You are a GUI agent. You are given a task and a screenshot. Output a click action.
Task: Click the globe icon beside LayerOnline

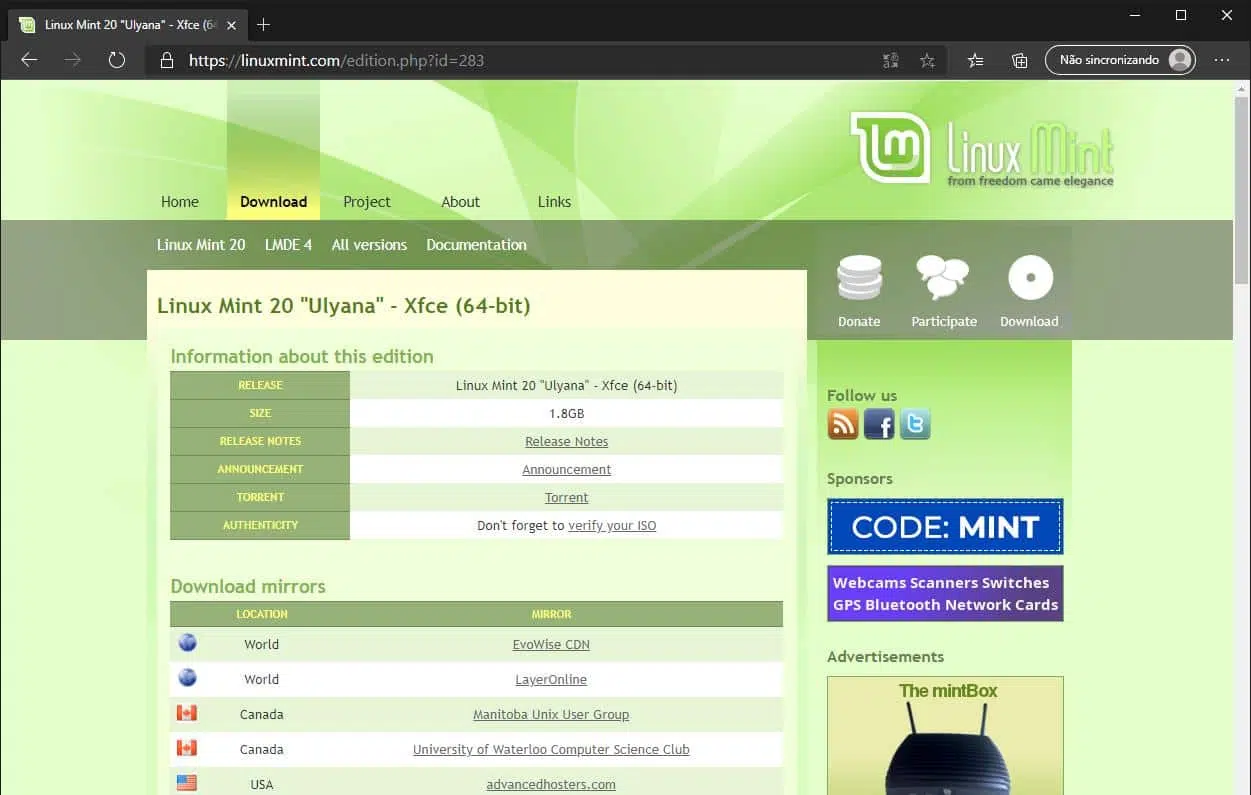point(187,678)
